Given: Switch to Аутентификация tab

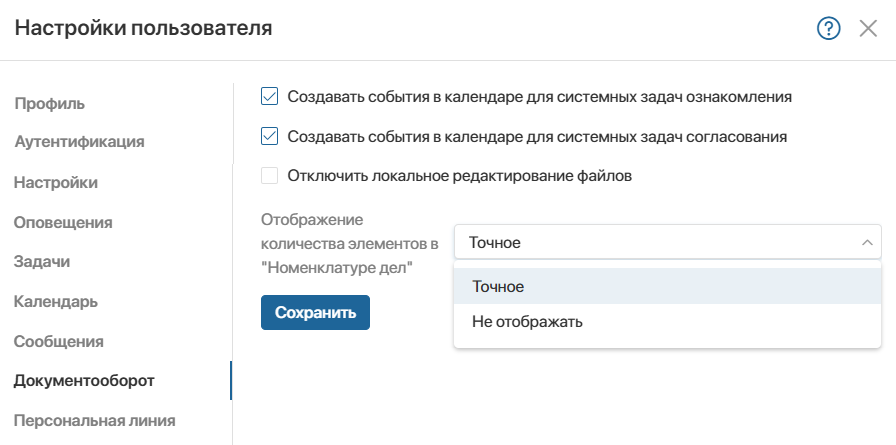Looking at the screenshot, I should pyautogui.click(x=79, y=141).
